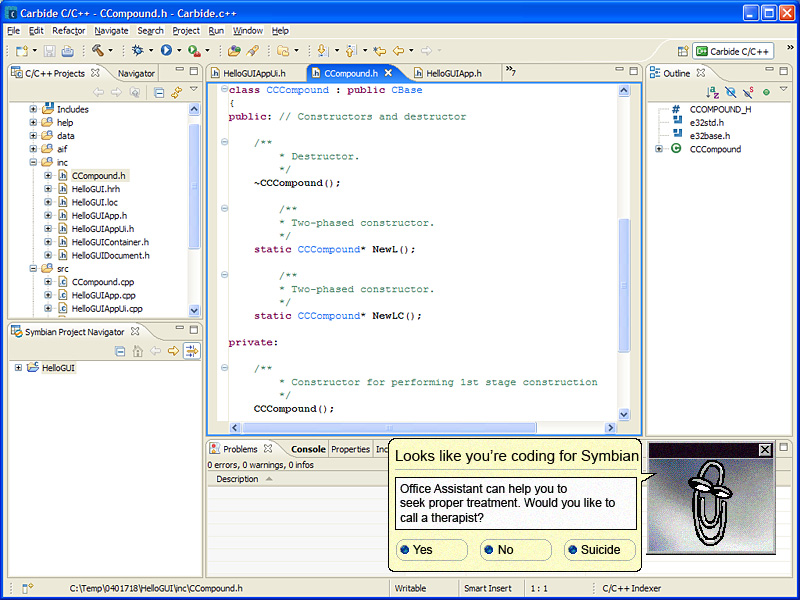Expand the CCCompound class in Outline

(659, 149)
